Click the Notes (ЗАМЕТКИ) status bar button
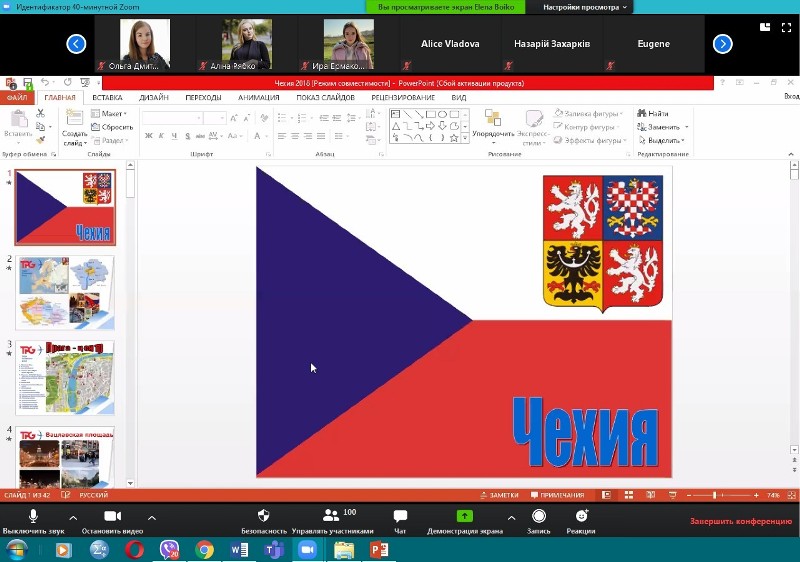This screenshot has height=562, width=800. (500, 495)
